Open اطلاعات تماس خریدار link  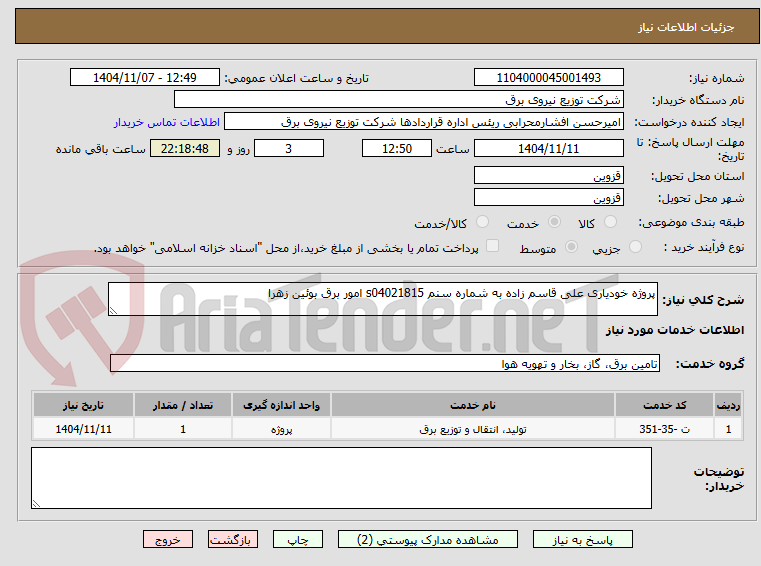click(167, 122)
